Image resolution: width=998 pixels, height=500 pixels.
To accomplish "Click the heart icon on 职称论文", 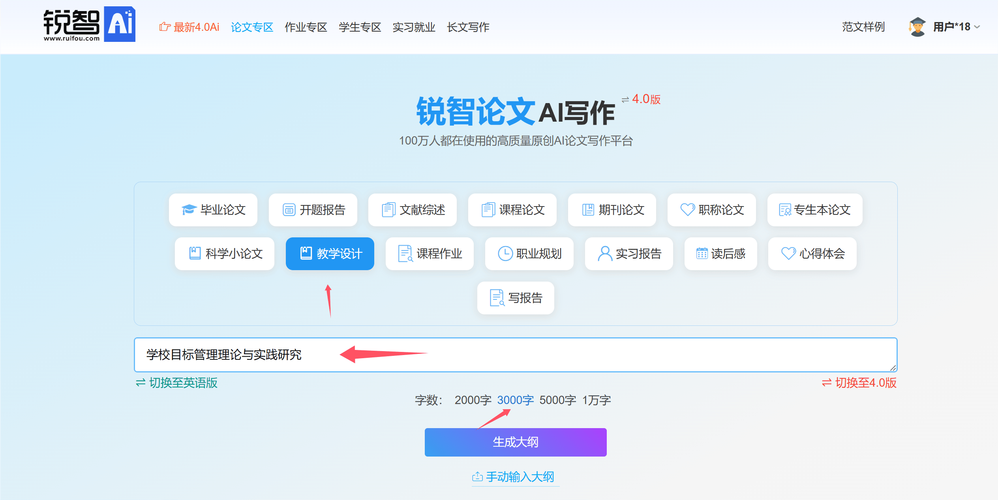I will [x=687, y=209].
